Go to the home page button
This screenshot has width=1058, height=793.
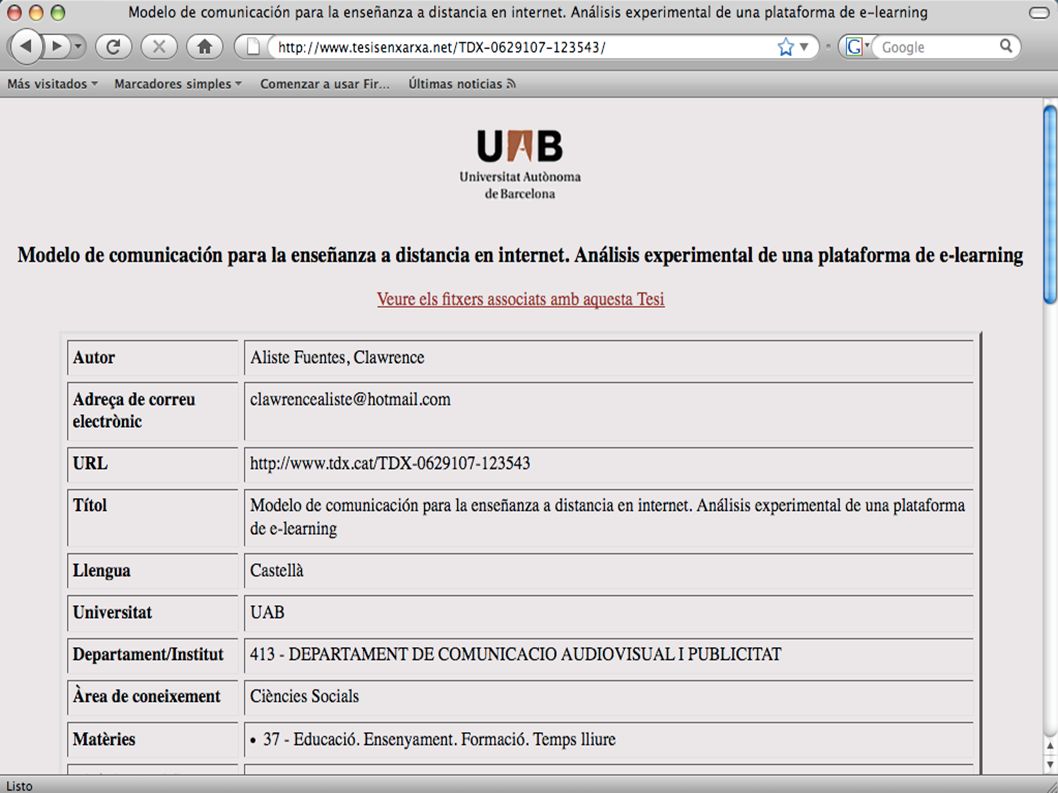[x=204, y=47]
